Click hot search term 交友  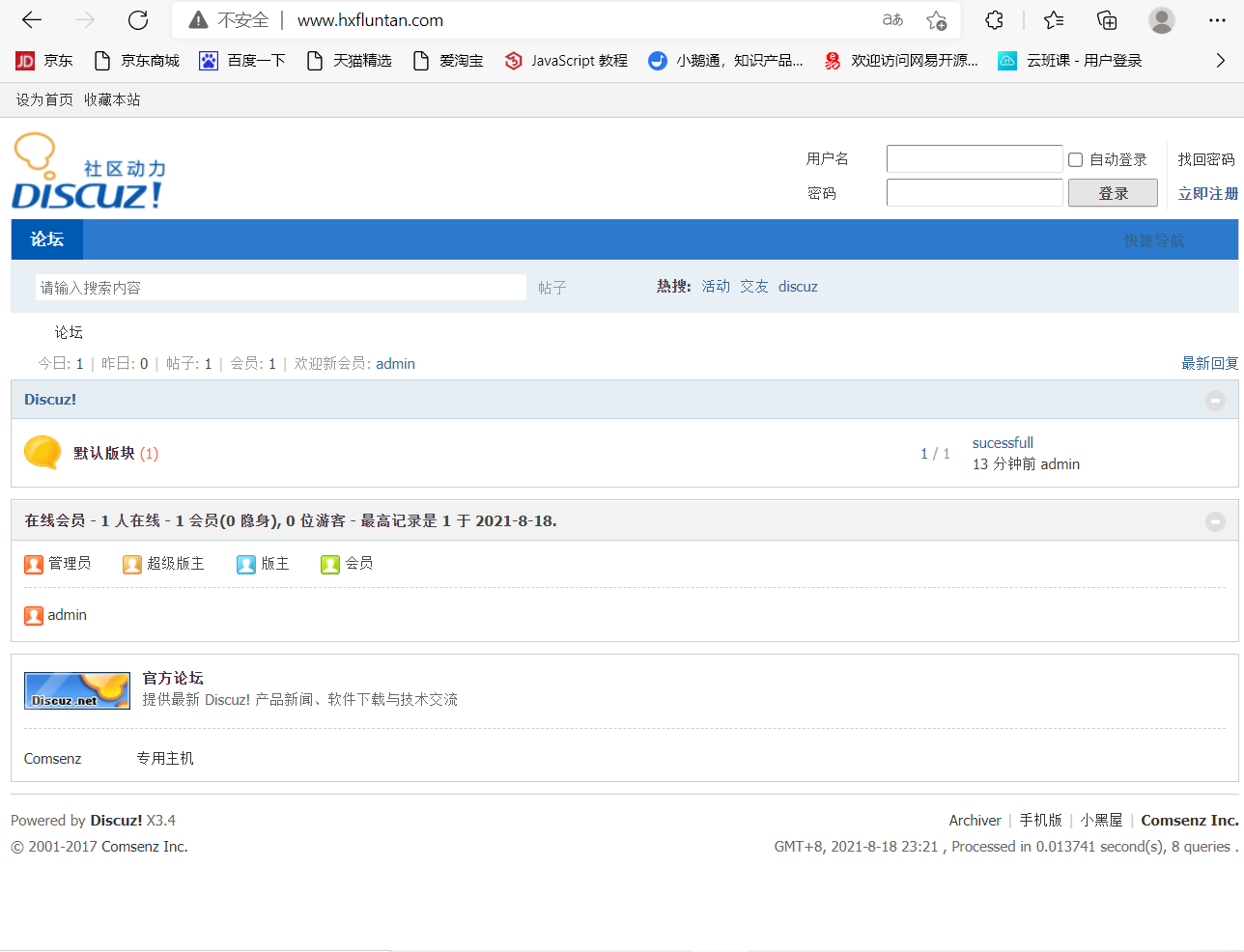[754, 286]
